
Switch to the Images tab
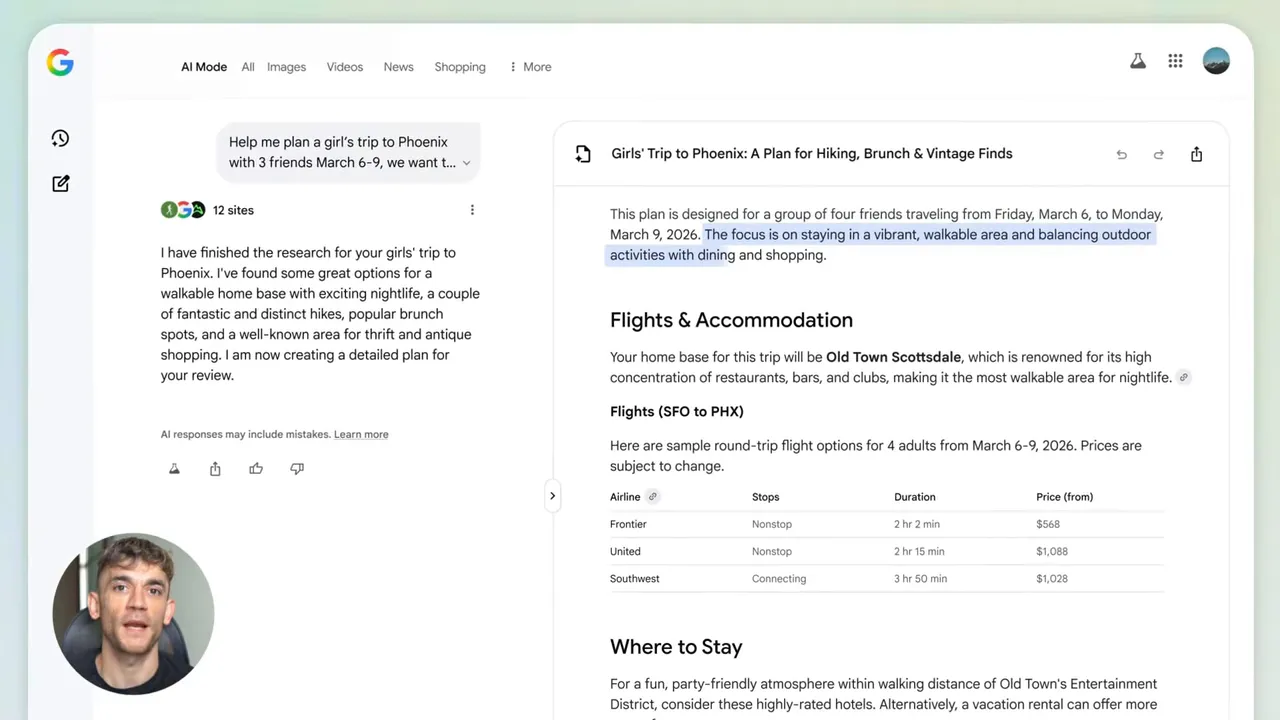pyautogui.click(x=286, y=67)
